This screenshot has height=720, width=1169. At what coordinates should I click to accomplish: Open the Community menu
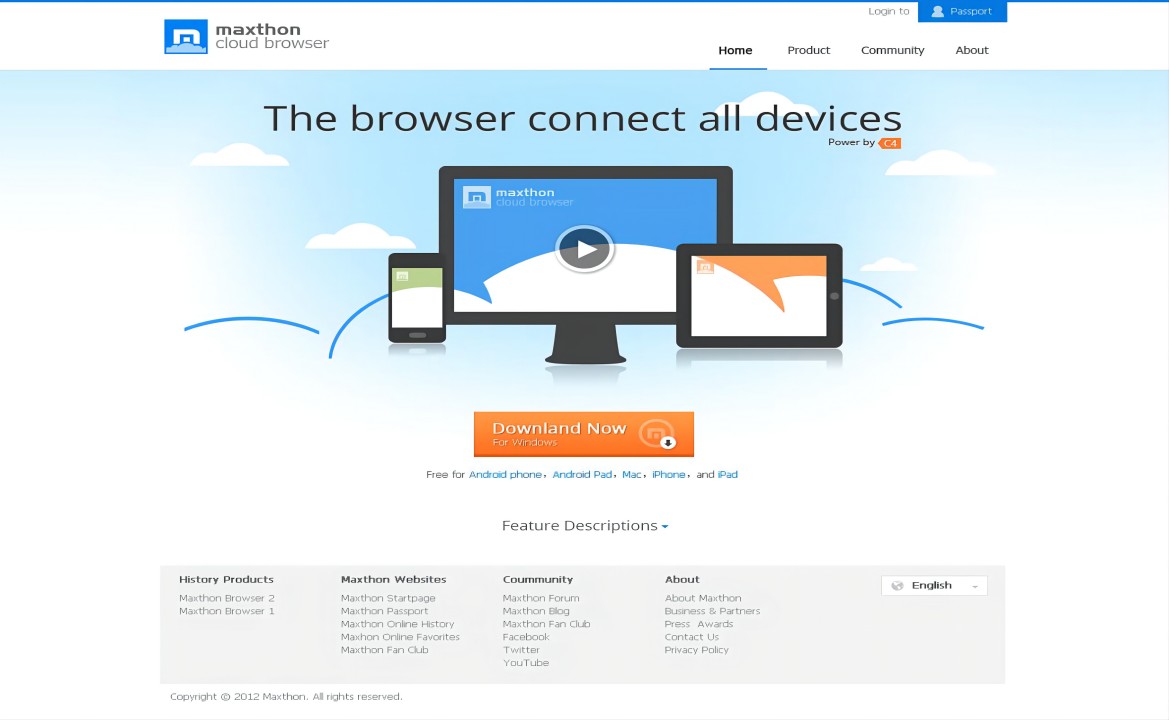pyautogui.click(x=892, y=51)
